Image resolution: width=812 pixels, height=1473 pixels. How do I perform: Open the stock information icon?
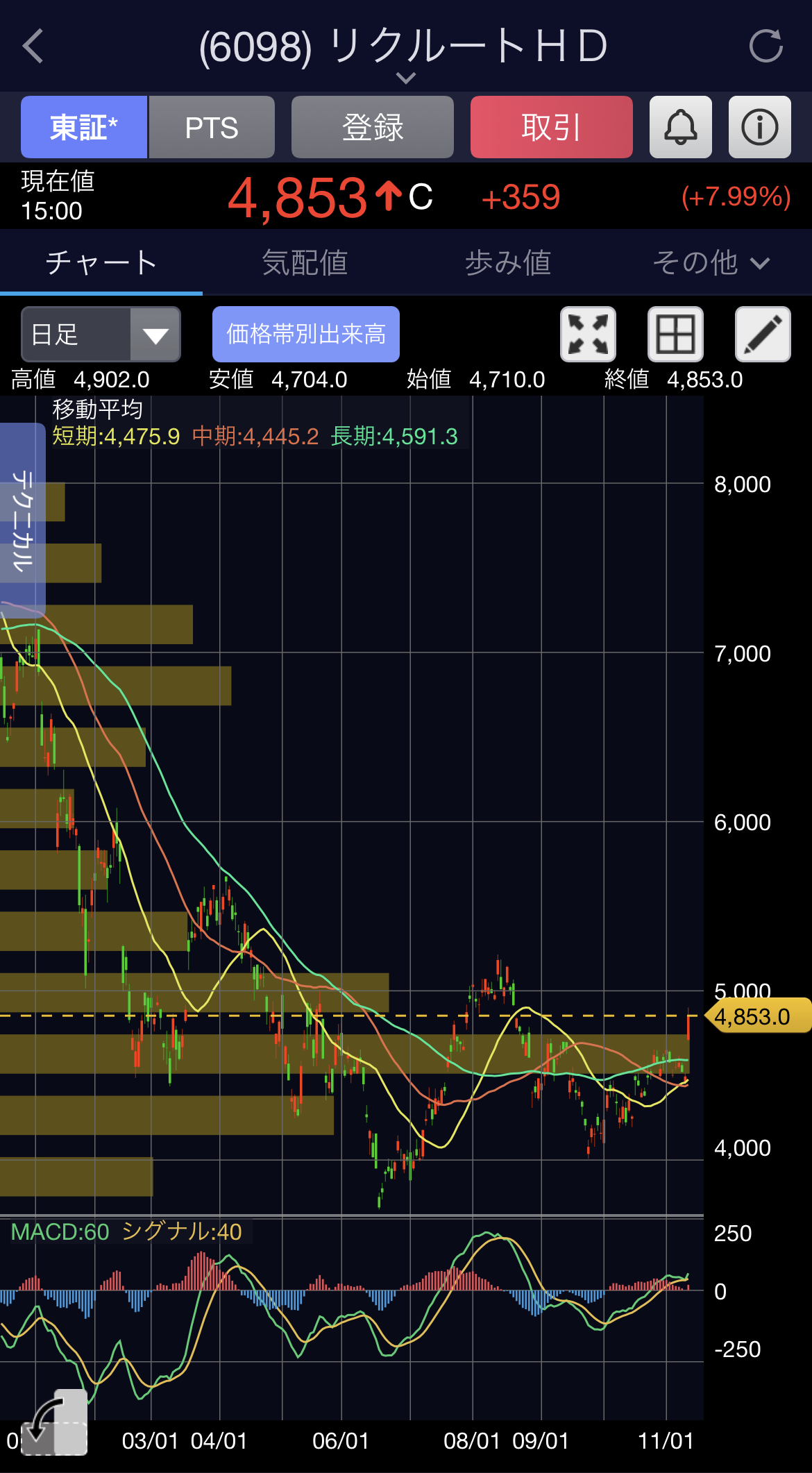[760, 127]
